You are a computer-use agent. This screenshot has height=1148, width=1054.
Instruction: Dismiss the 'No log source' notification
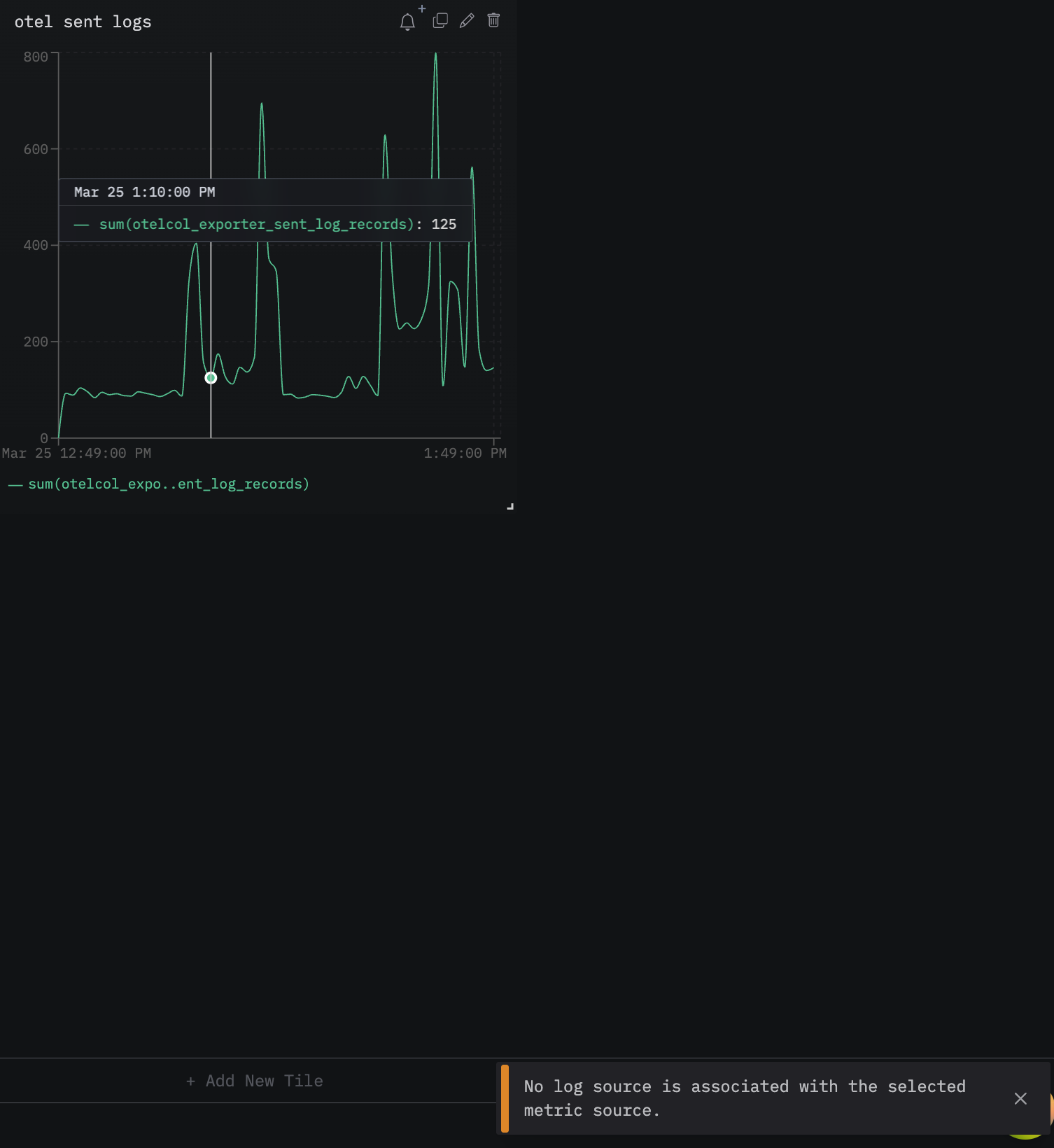click(x=1020, y=1098)
